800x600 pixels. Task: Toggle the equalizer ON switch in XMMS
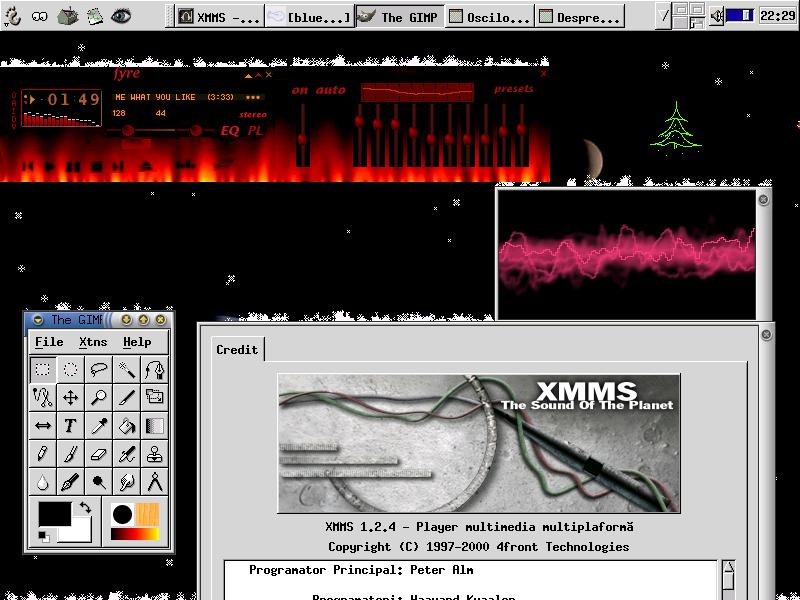pos(299,90)
